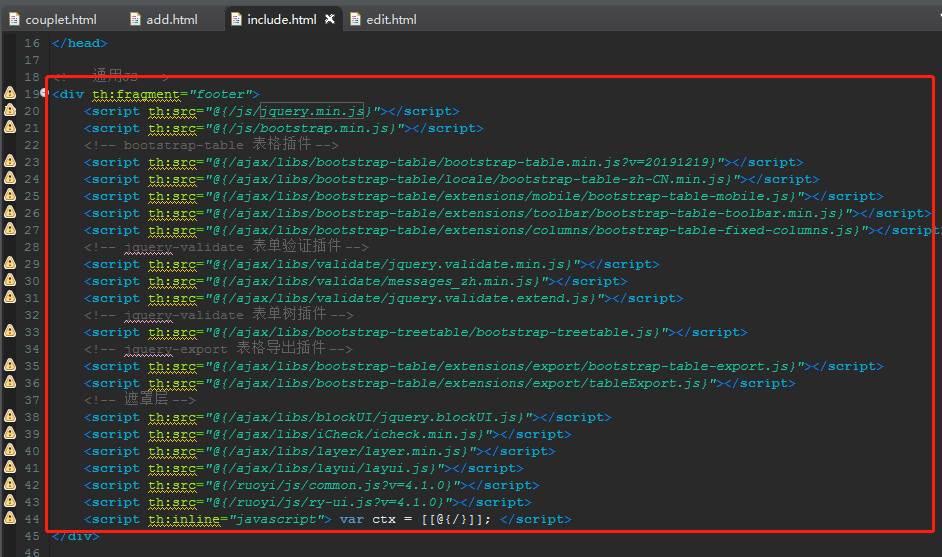Screen dimensions: 942x557
Task: Click the warning marker on line 21
Action: pos(10,126)
